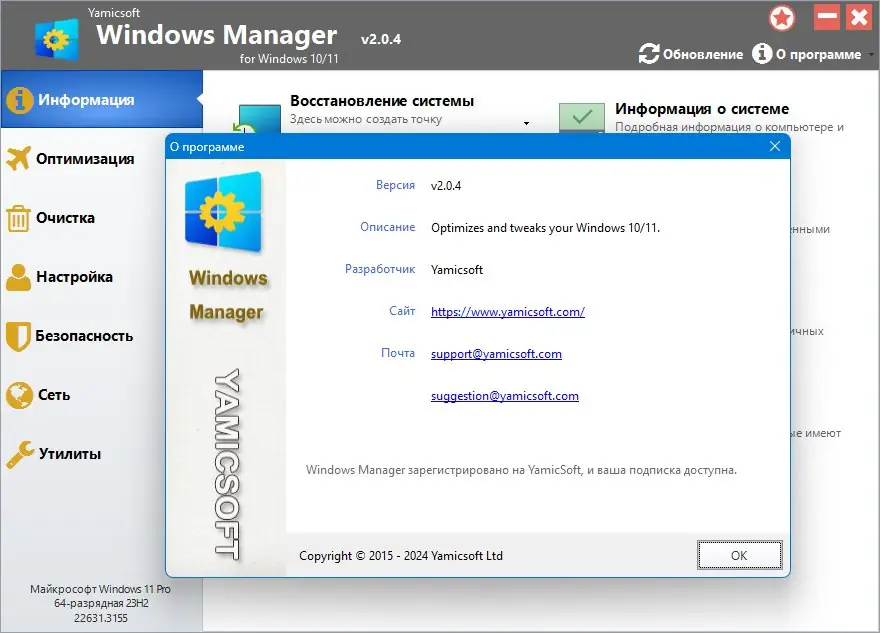Click the registration status message
The width and height of the screenshot is (880, 633).
tap(521, 470)
